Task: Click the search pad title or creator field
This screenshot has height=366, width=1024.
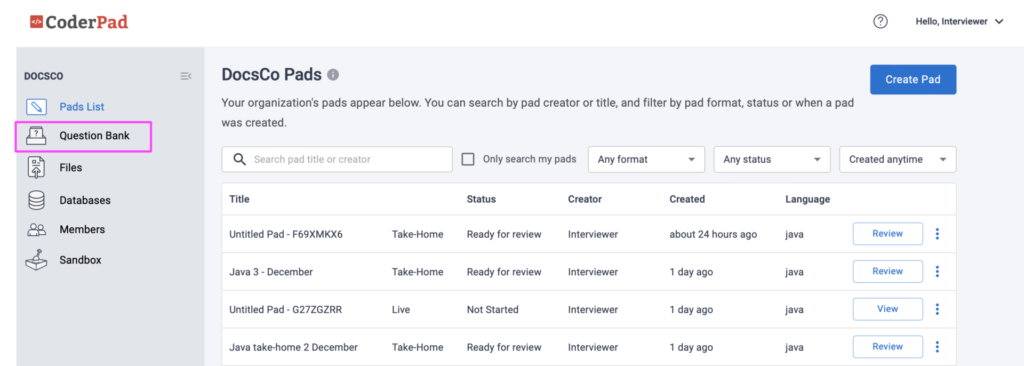Action: pos(337,159)
